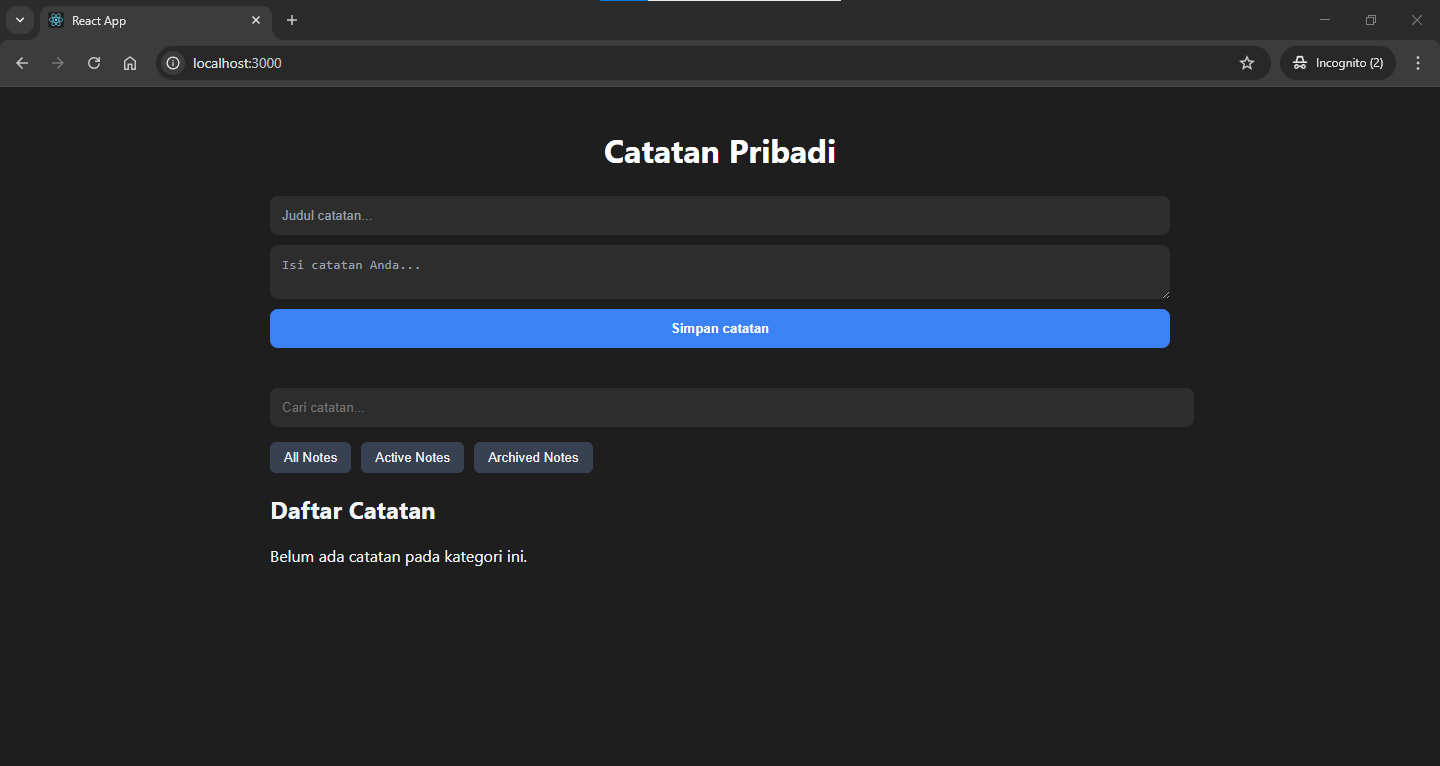Toggle the All Notes filter
The height and width of the screenshot is (766, 1440).
tap(310, 457)
